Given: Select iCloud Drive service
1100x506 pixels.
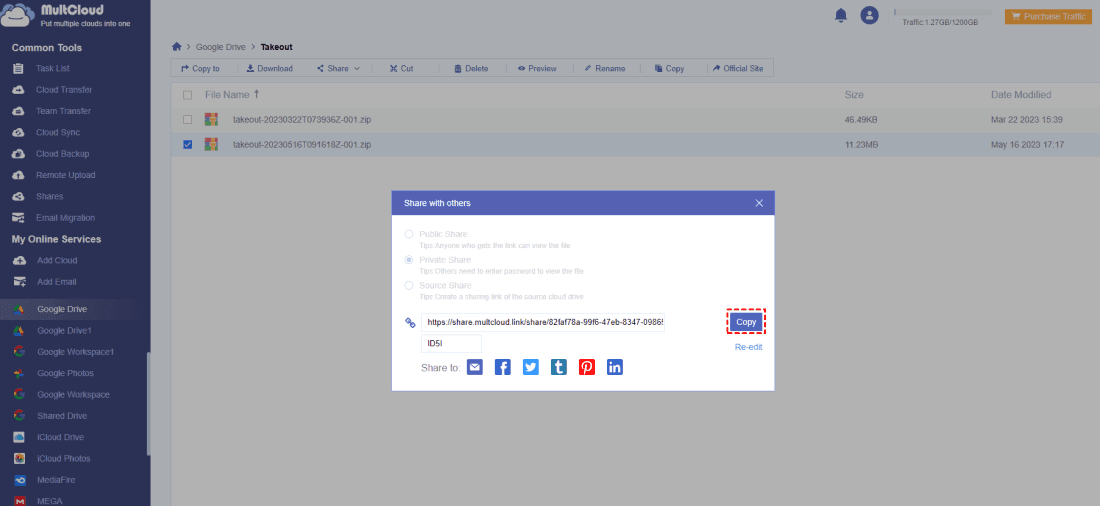Looking at the screenshot, I should tap(60, 437).
